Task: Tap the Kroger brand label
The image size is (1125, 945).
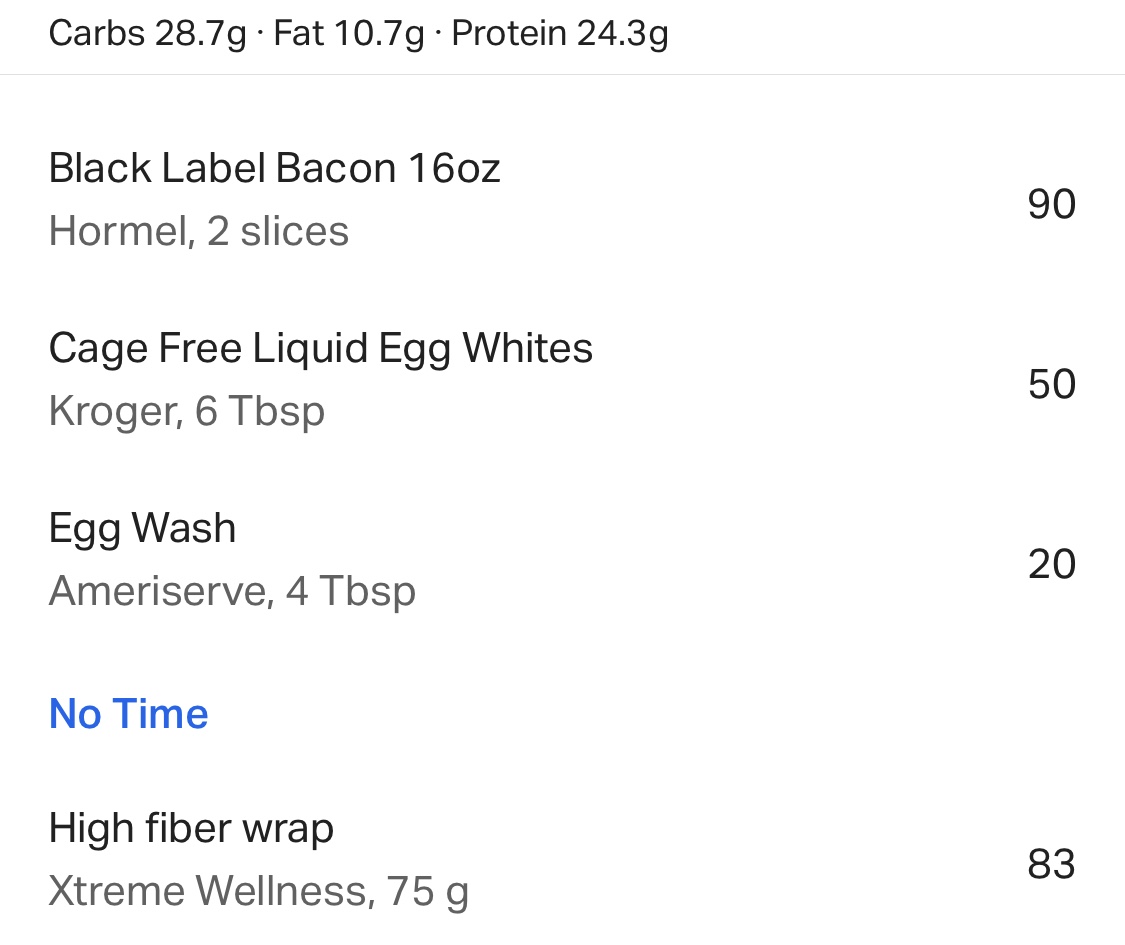Action: tap(113, 412)
